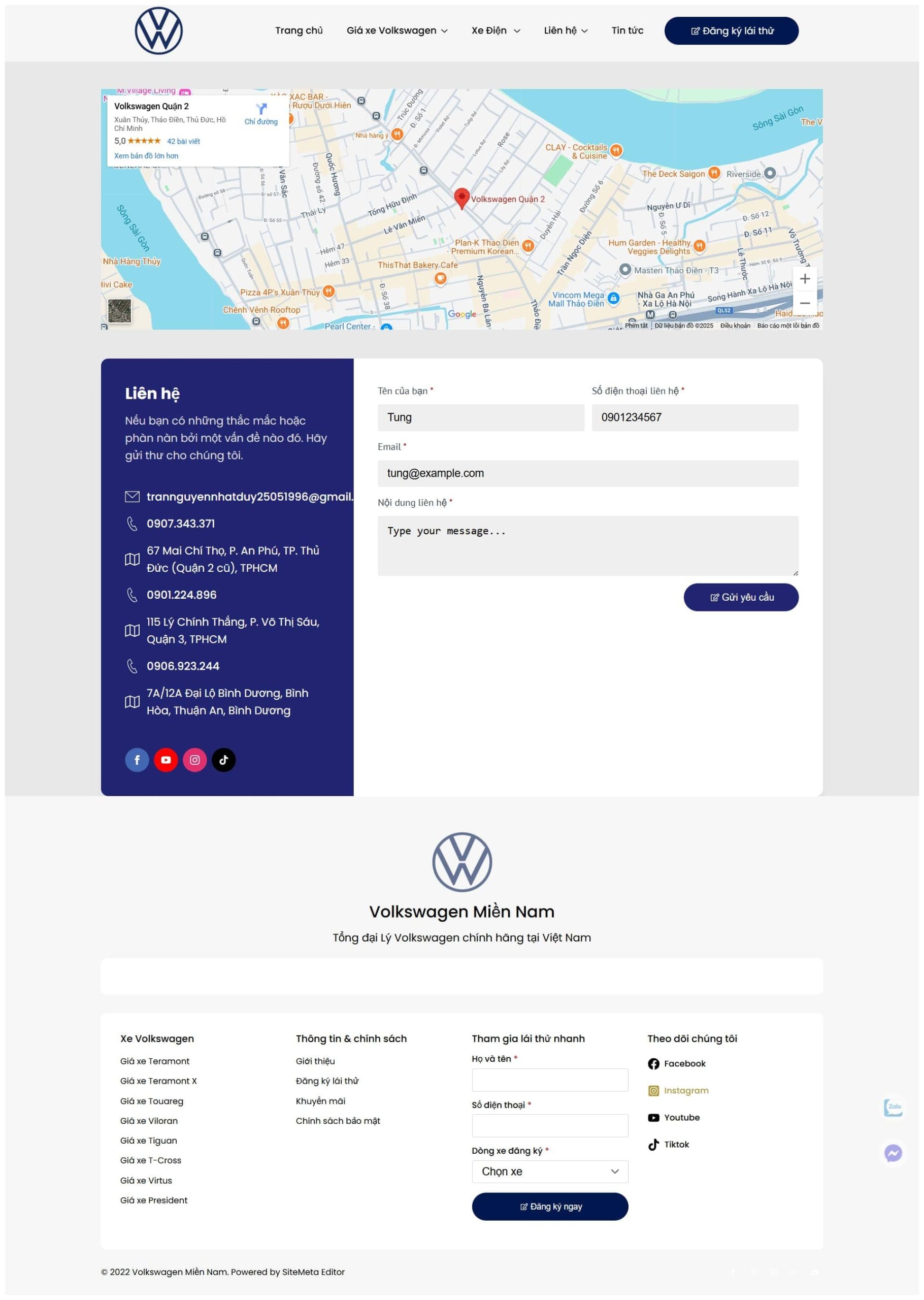Open the TikTok icon in contact panel
The height and width of the screenshot is (1300, 924).
[x=223, y=760]
